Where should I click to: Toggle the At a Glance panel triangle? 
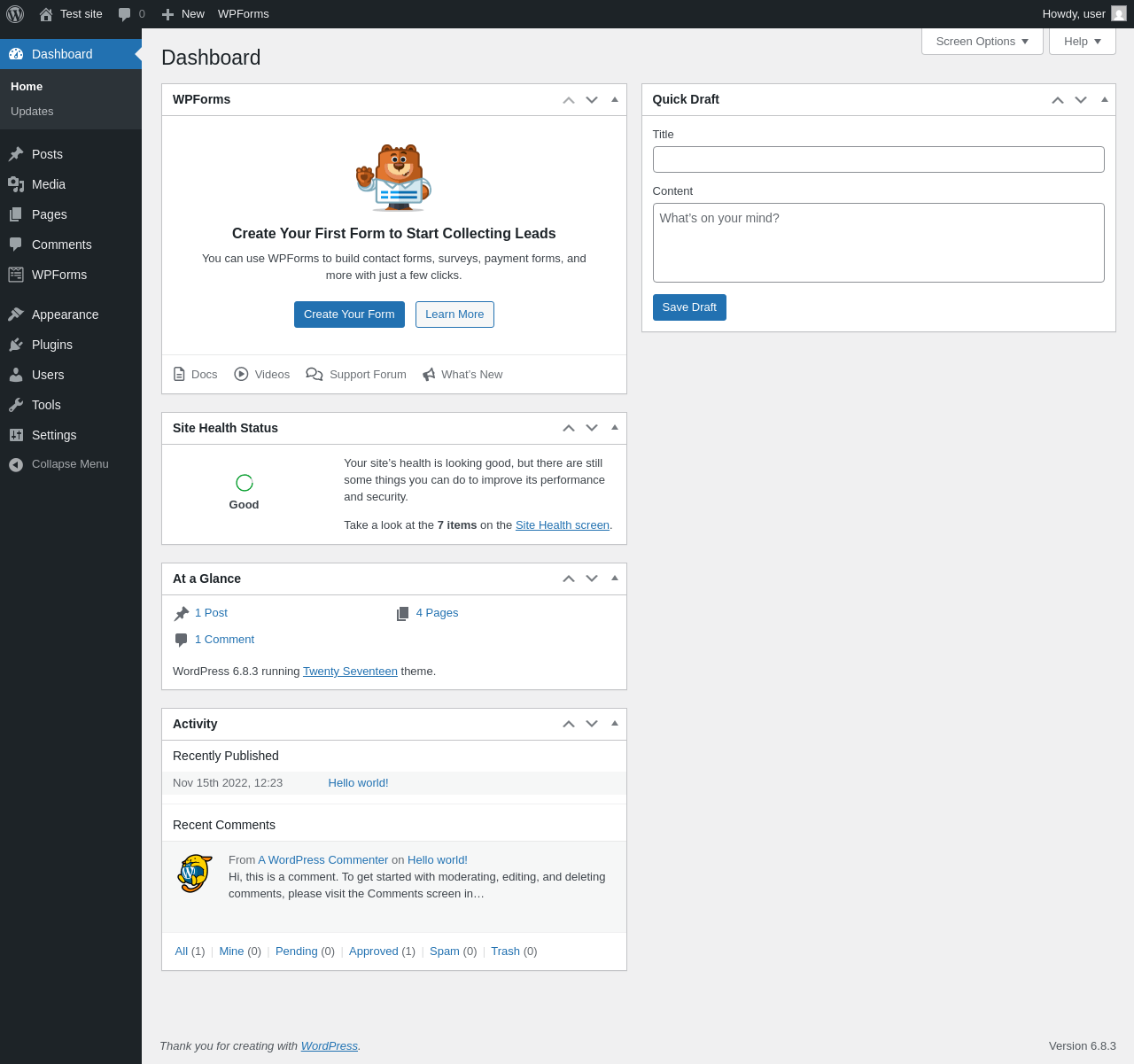[615, 578]
